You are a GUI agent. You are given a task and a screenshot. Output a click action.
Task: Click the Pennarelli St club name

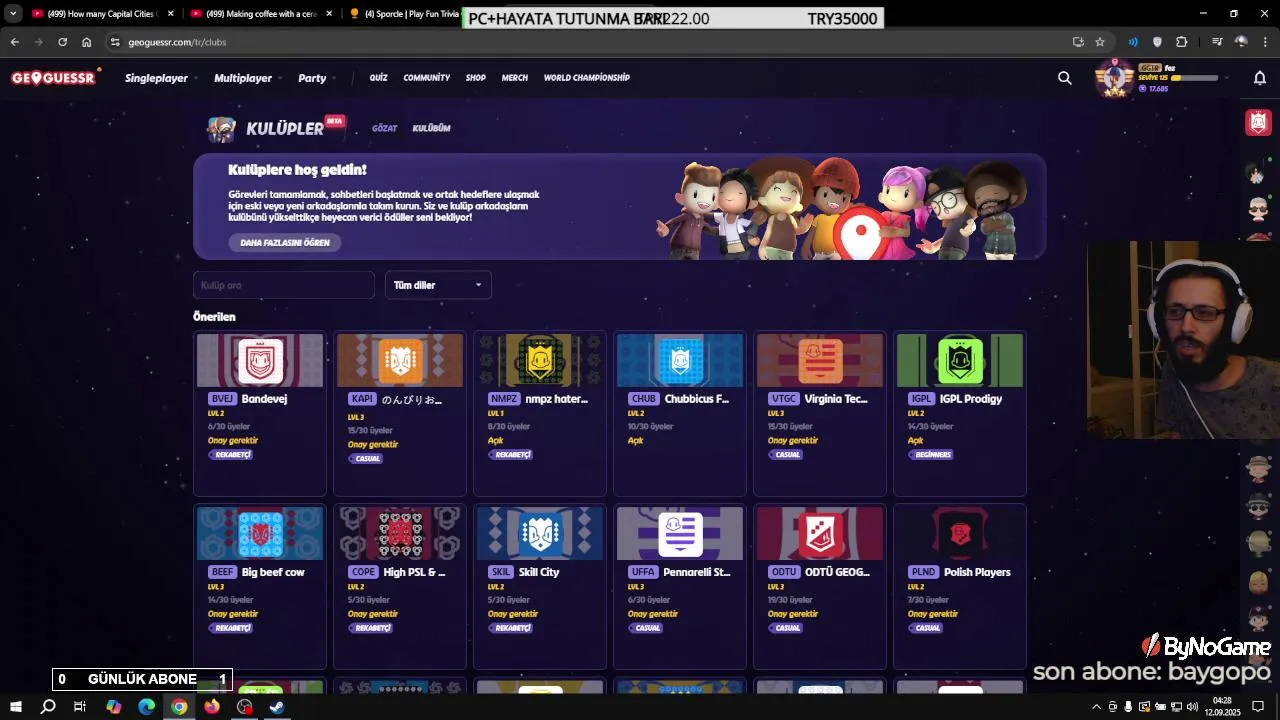697,572
